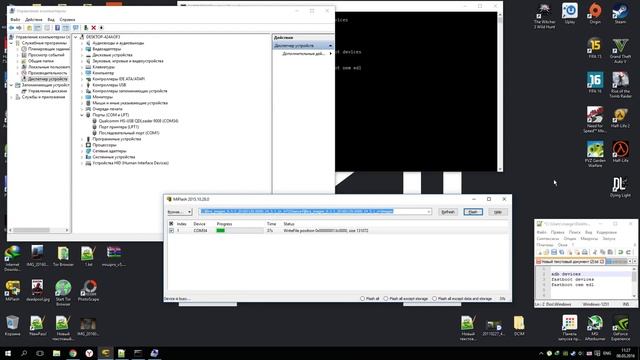Select Управление дисками in the left tree
Image resolution: width=640 pixels, height=360 pixels.
click(x=47, y=91)
